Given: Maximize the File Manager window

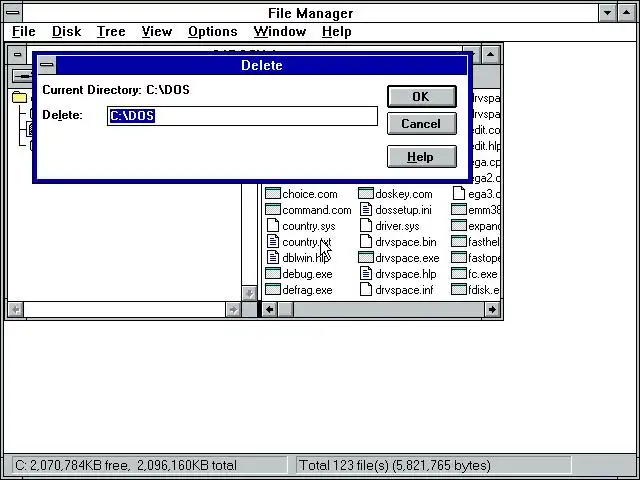Looking at the screenshot, I should tap(627, 13).
